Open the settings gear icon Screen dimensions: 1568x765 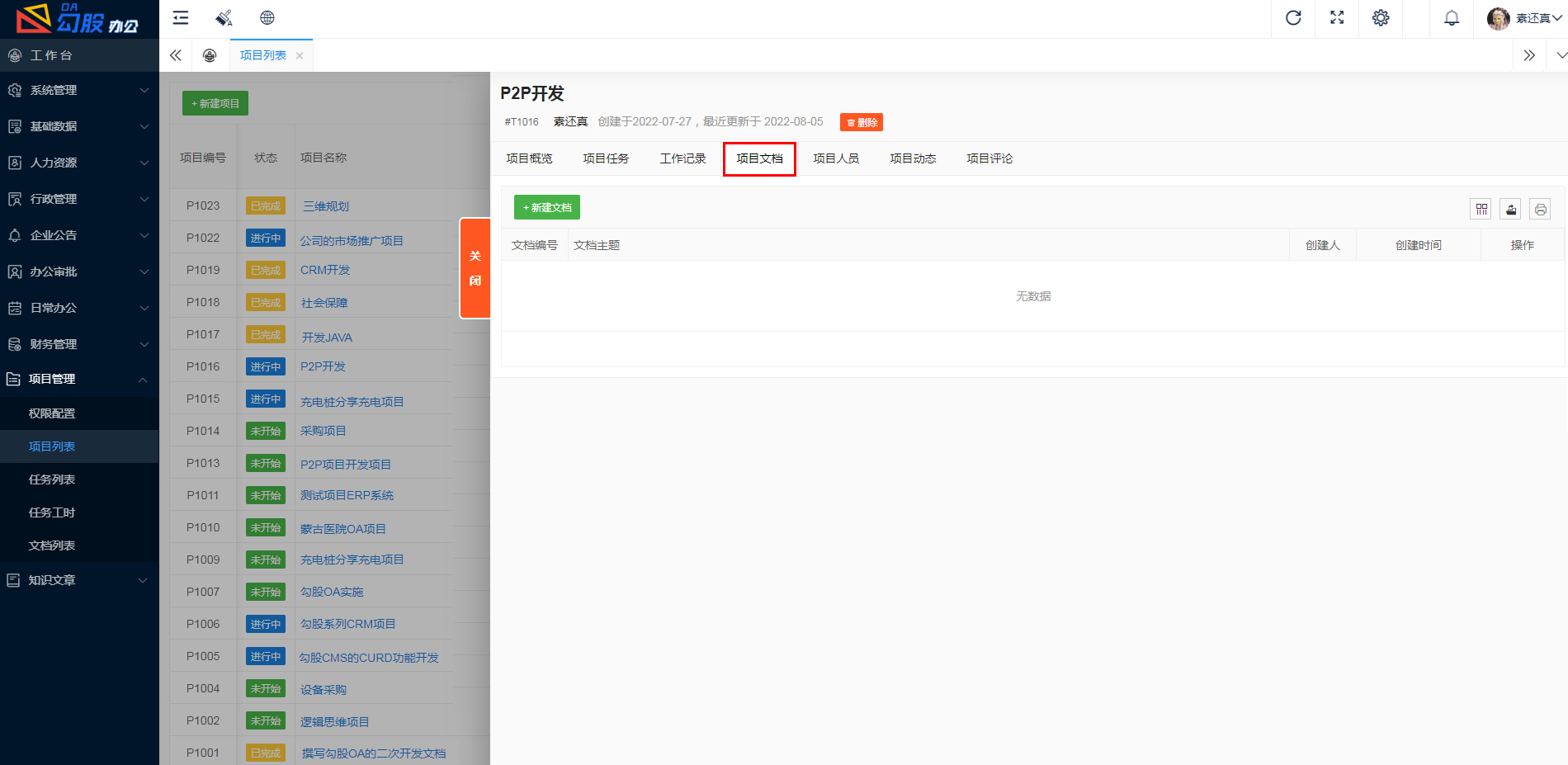(x=1381, y=18)
